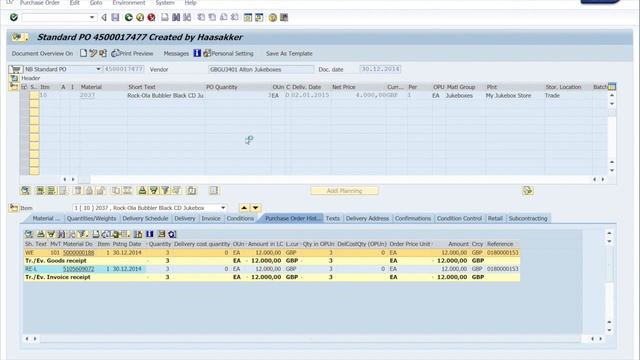640x360 pixels.
Task: Click the green Back arrow icon
Action: click(x=129, y=17)
